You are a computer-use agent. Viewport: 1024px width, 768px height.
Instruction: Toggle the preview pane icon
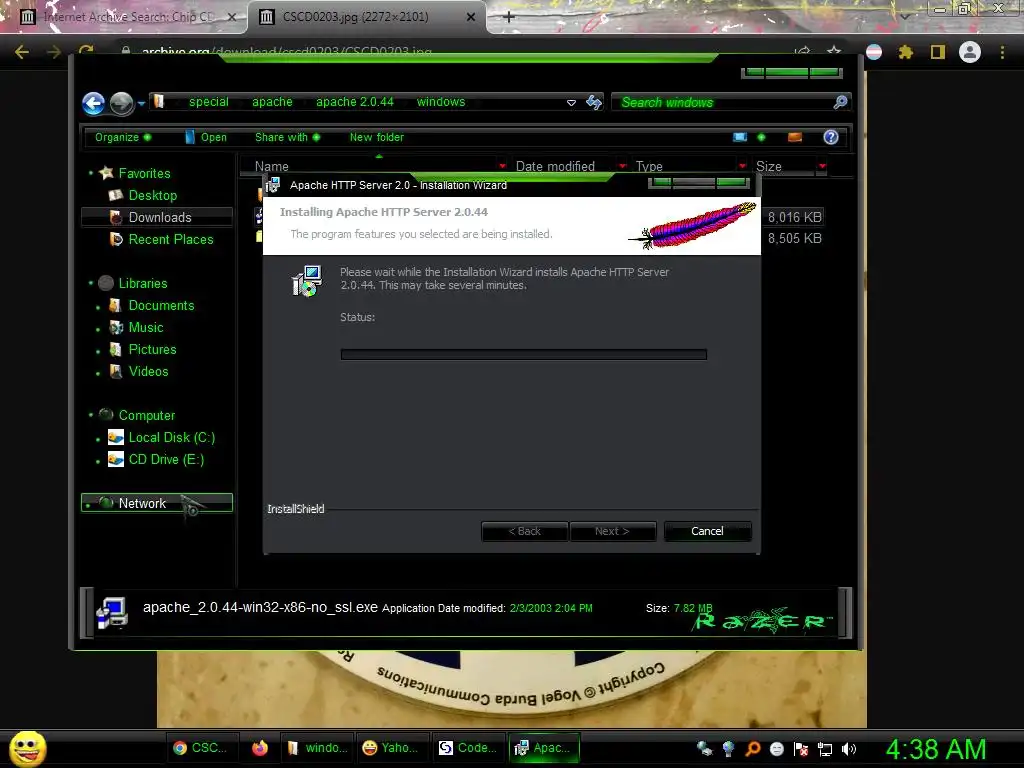(795, 137)
